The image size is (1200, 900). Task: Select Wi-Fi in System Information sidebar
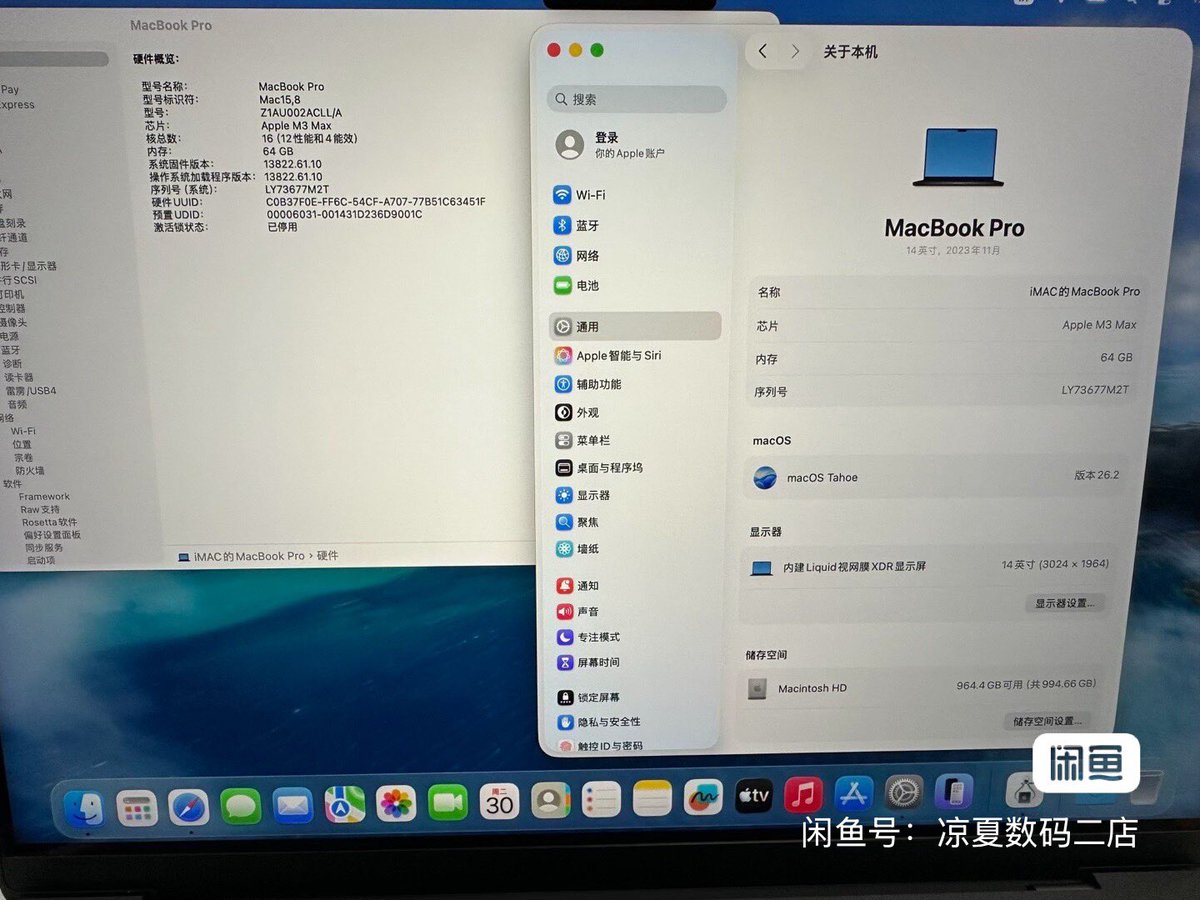(x=24, y=431)
